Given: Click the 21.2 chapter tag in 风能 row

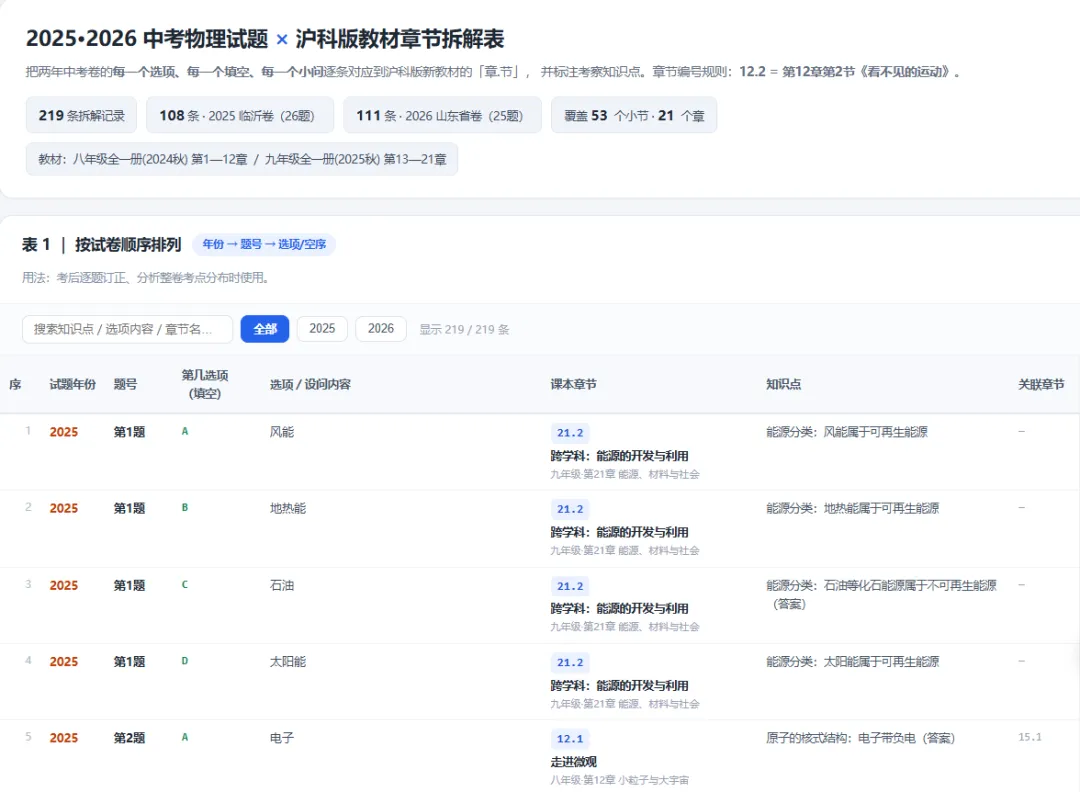Looking at the screenshot, I should [570, 433].
